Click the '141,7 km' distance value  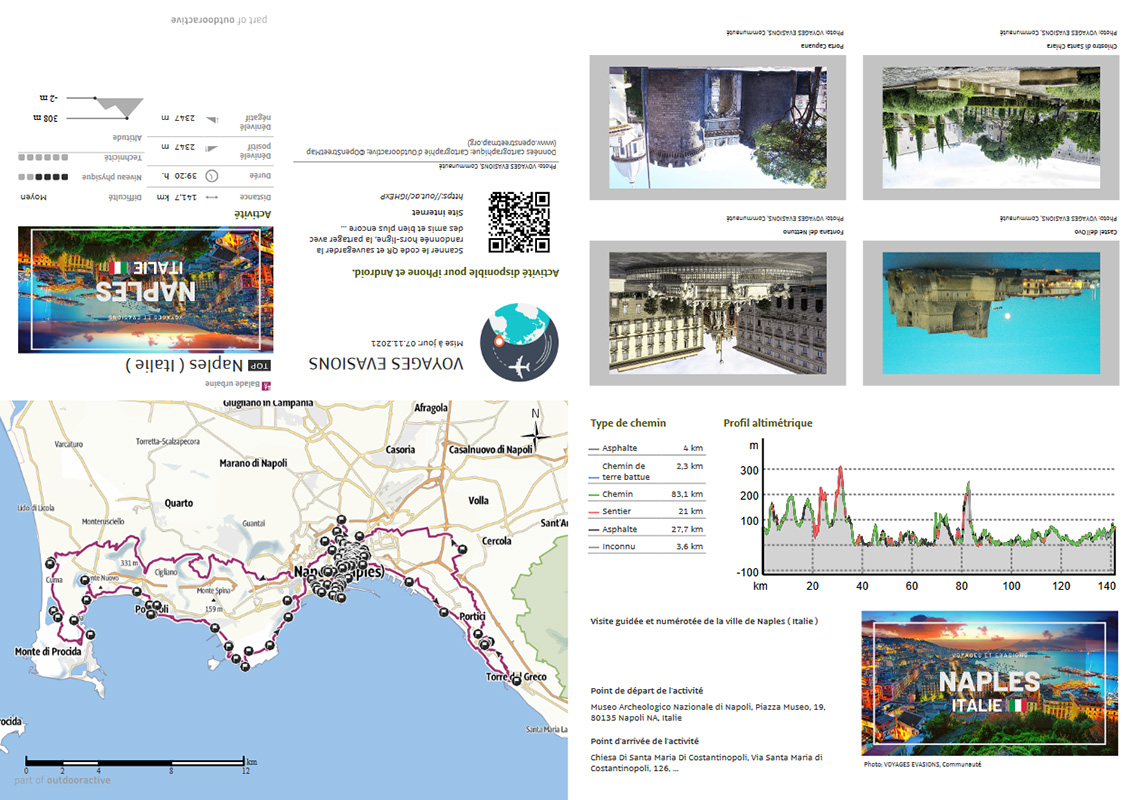[x=177, y=197]
